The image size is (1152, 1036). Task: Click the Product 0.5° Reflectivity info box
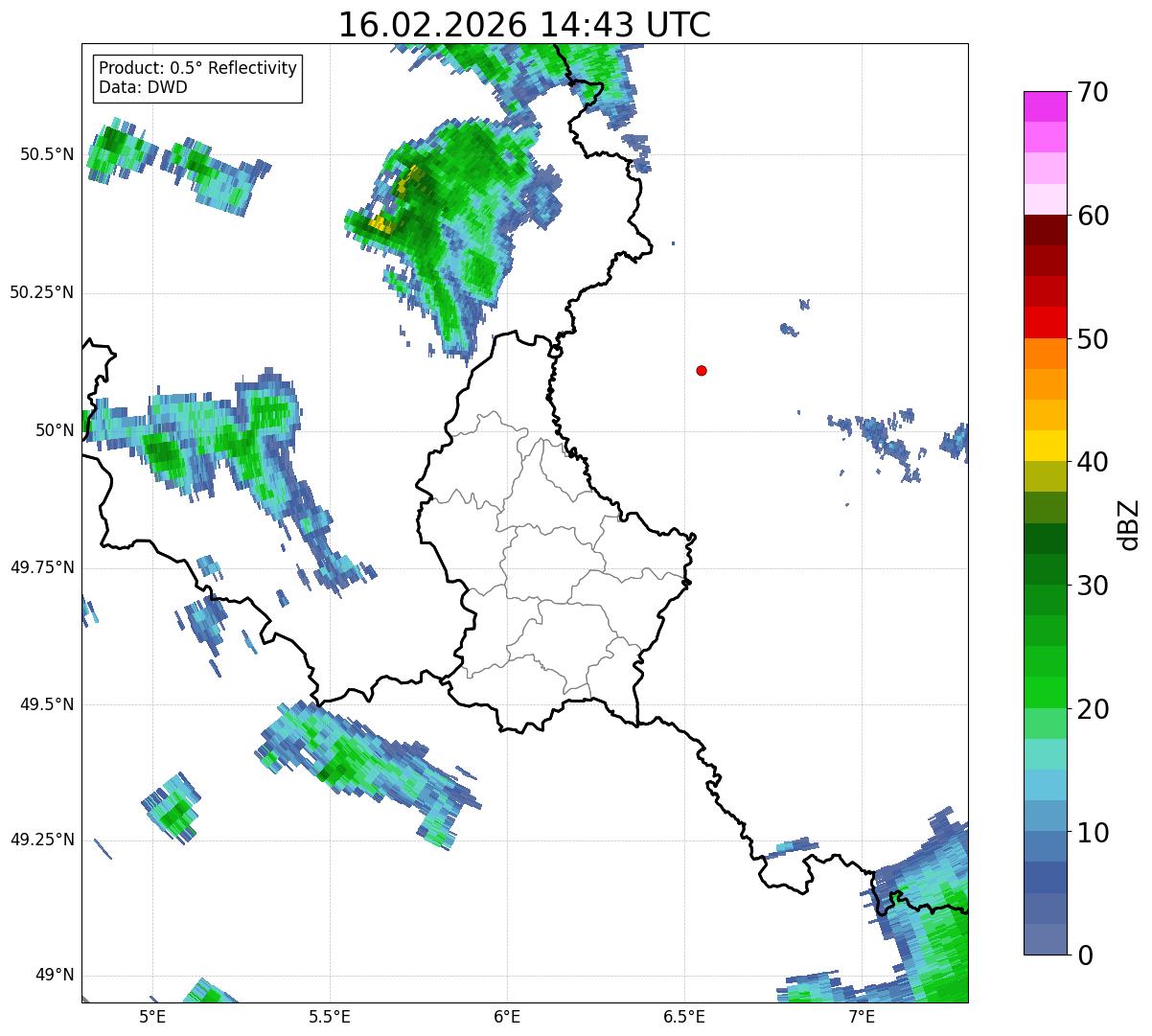pyautogui.click(x=197, y=79)
